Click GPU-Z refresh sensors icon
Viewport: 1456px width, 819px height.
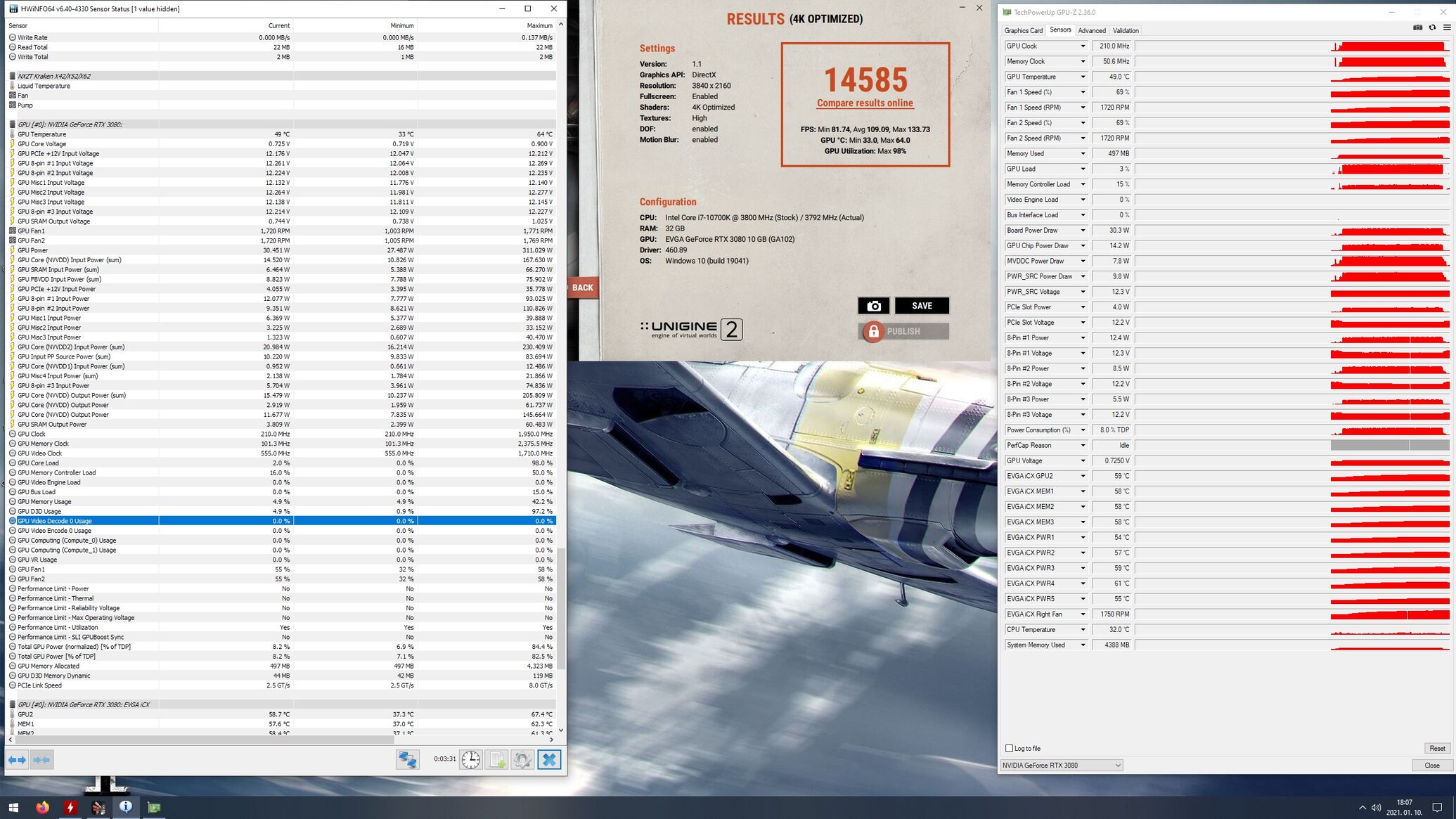[x=1432, y=27]
